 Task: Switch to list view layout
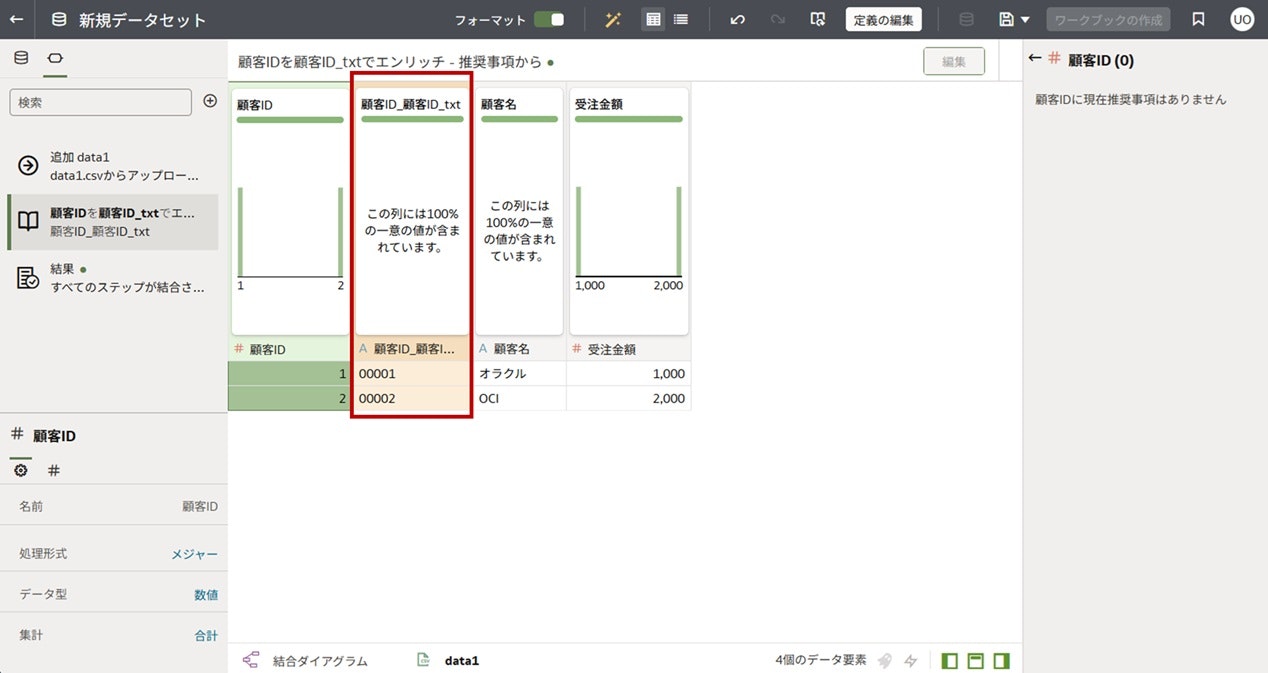point(681,19)
